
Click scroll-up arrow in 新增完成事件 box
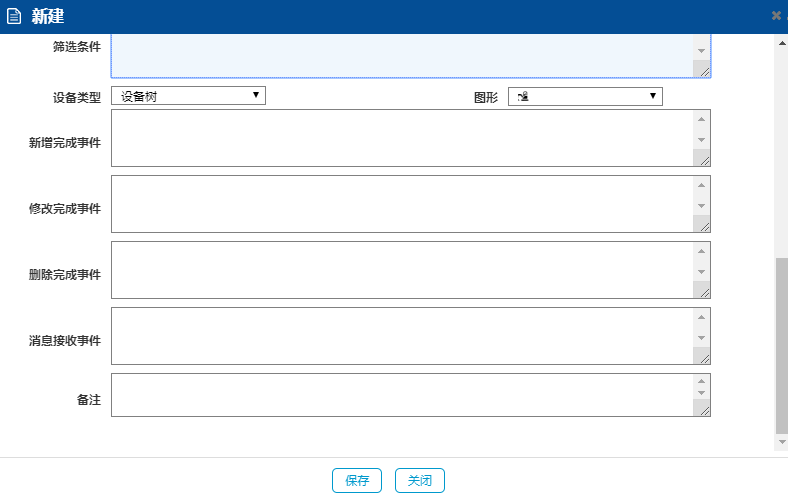point(702,120)
